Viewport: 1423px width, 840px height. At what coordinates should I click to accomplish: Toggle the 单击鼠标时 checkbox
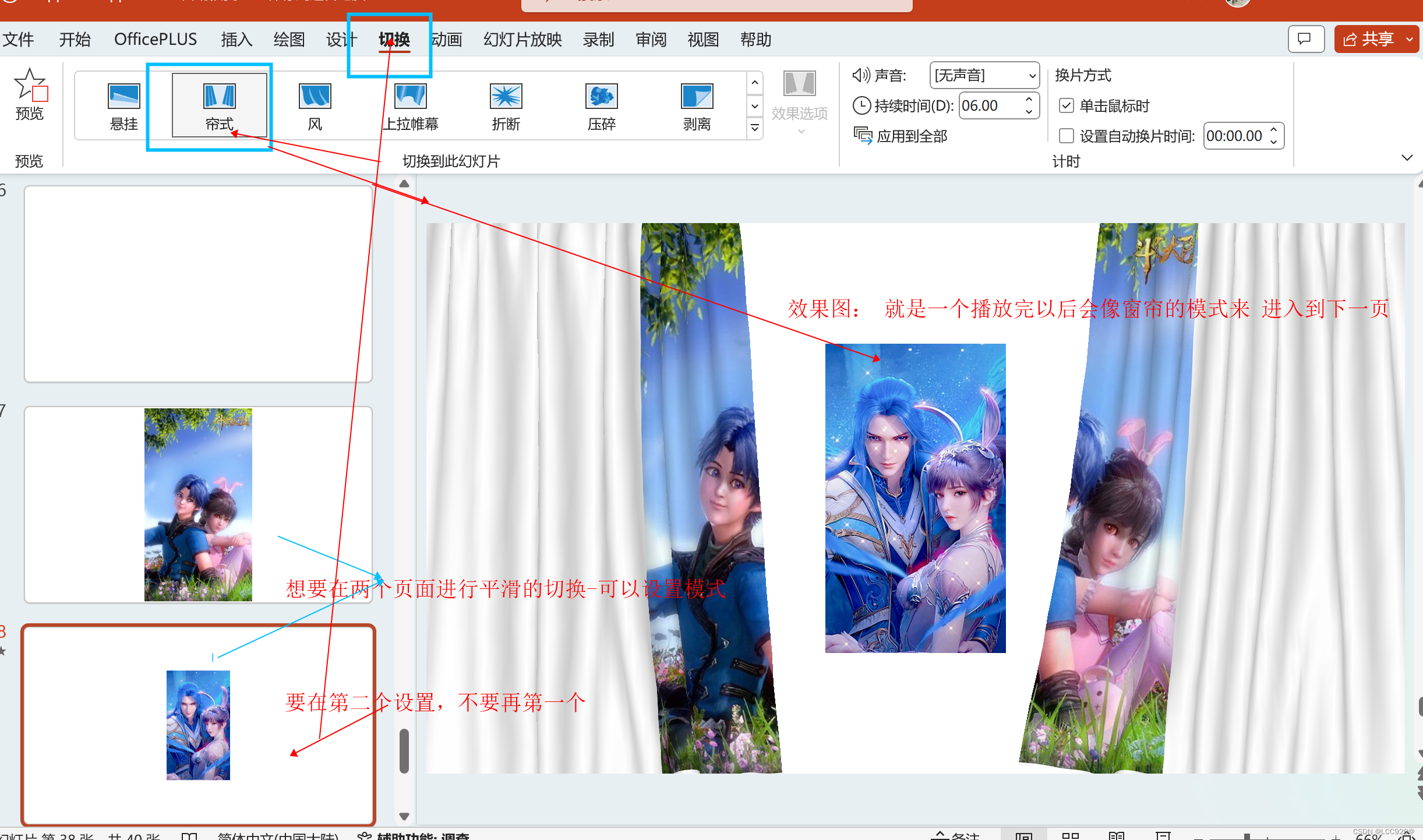tap(1066, 106)
